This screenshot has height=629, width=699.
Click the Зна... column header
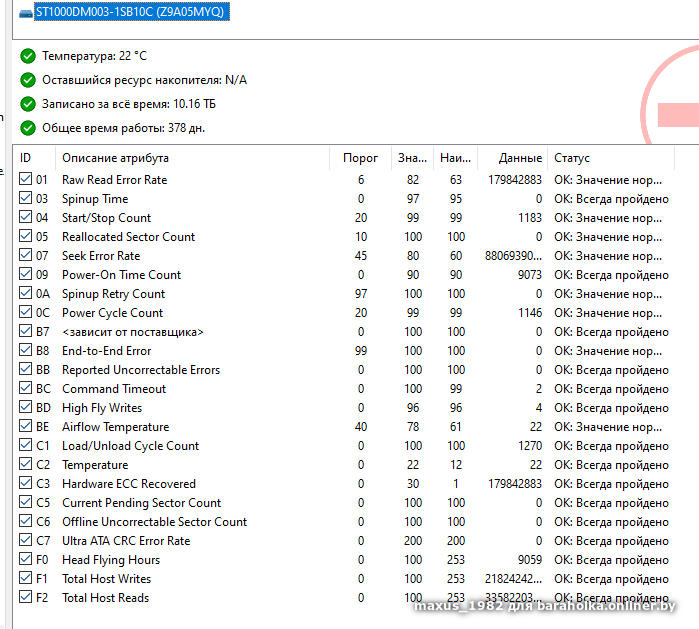click(x=412, y=158)
